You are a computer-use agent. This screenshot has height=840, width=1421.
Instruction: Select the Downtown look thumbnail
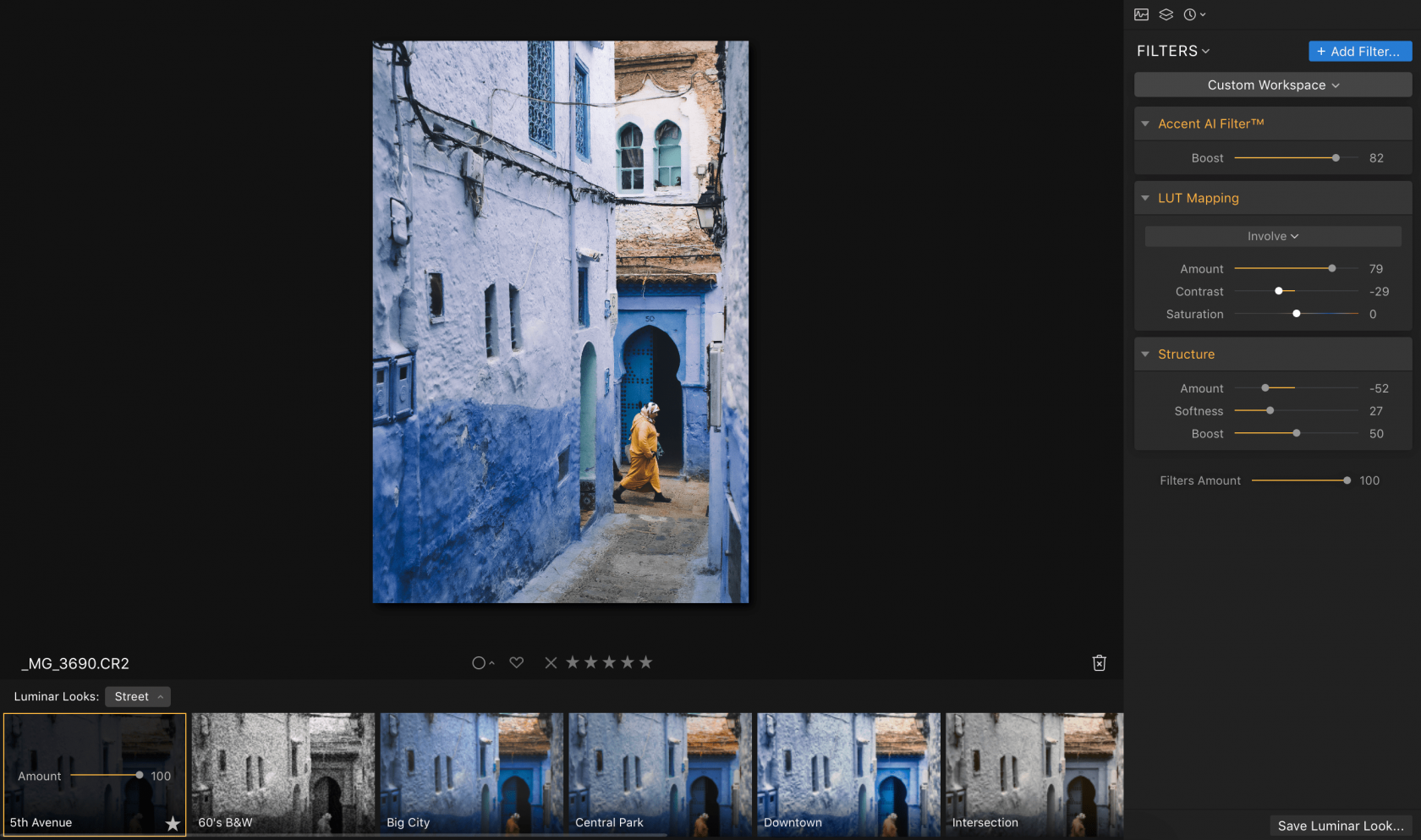(848, 774)
